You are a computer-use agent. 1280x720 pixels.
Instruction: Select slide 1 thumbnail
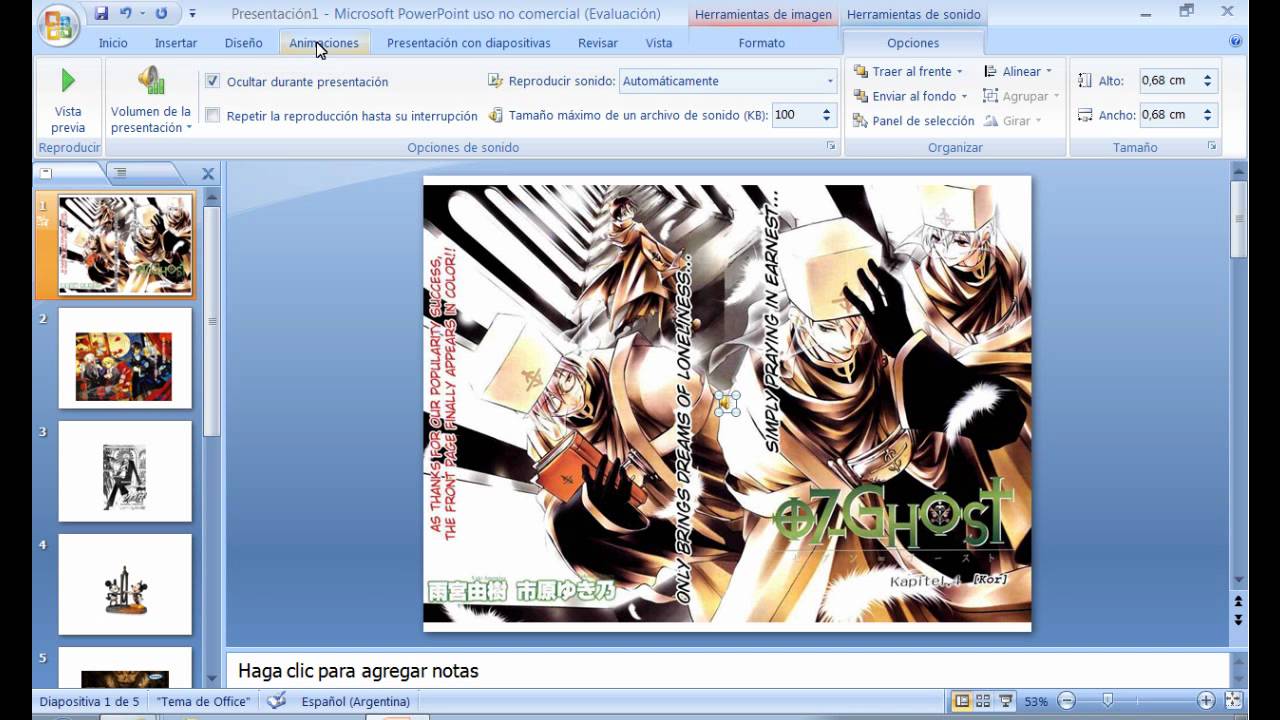click(125, 245)
